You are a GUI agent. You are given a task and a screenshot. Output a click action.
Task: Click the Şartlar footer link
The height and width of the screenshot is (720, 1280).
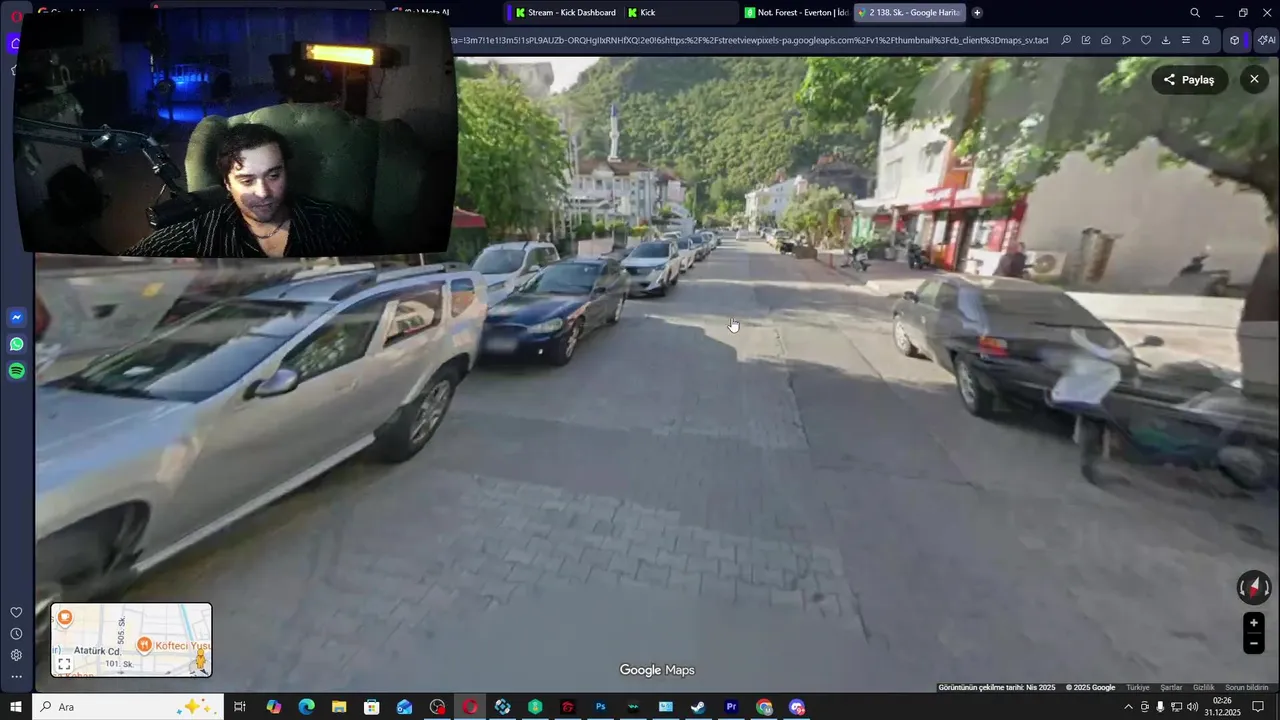[1171, 687]
